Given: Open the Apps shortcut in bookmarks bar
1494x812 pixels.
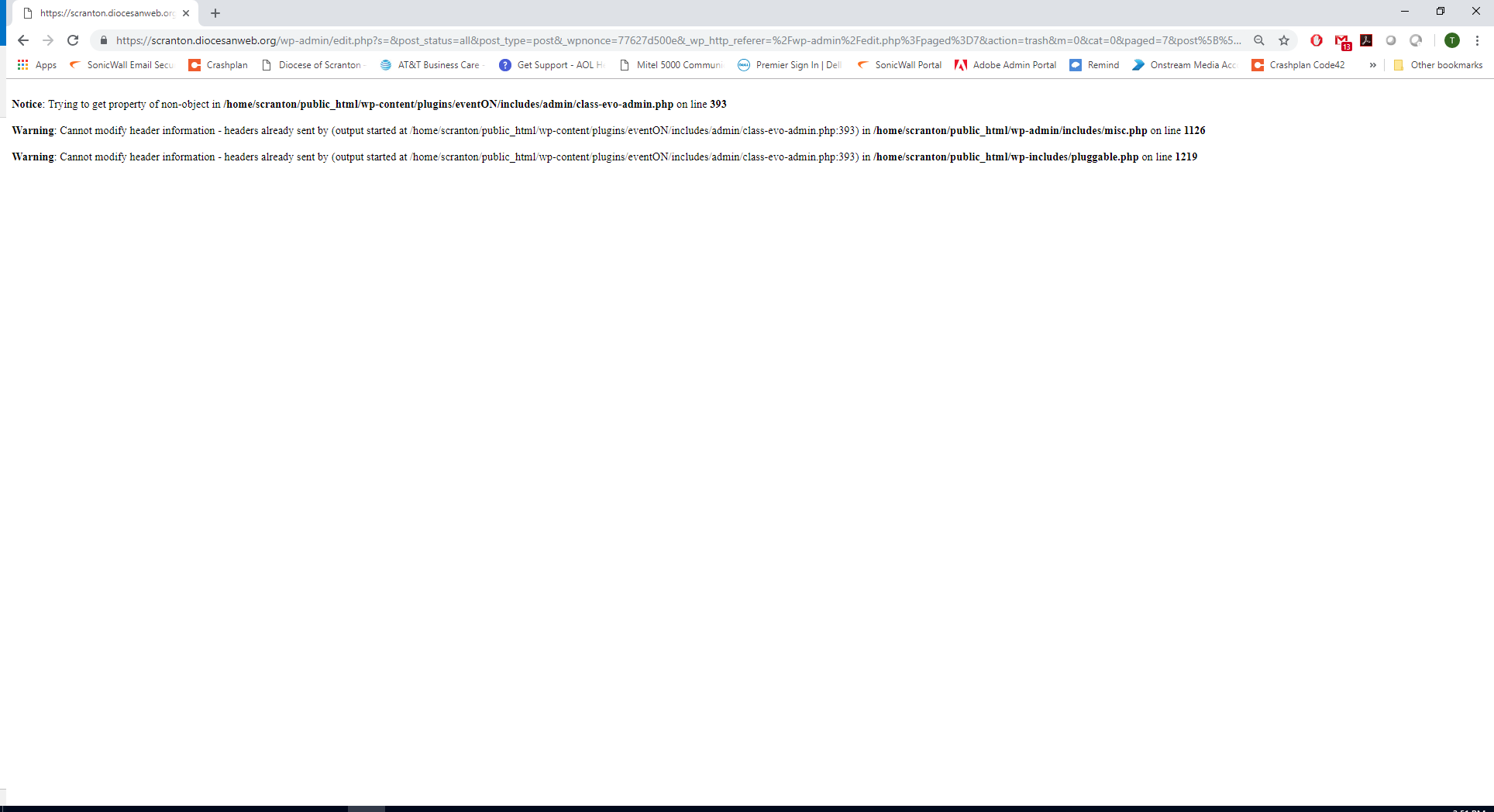Looking at the screenshot, I should (37, 65).
